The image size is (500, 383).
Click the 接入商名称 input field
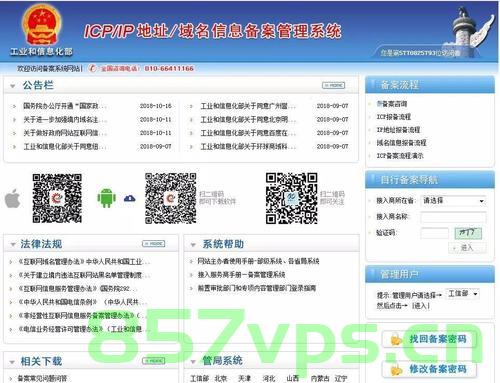pos(453,217)
